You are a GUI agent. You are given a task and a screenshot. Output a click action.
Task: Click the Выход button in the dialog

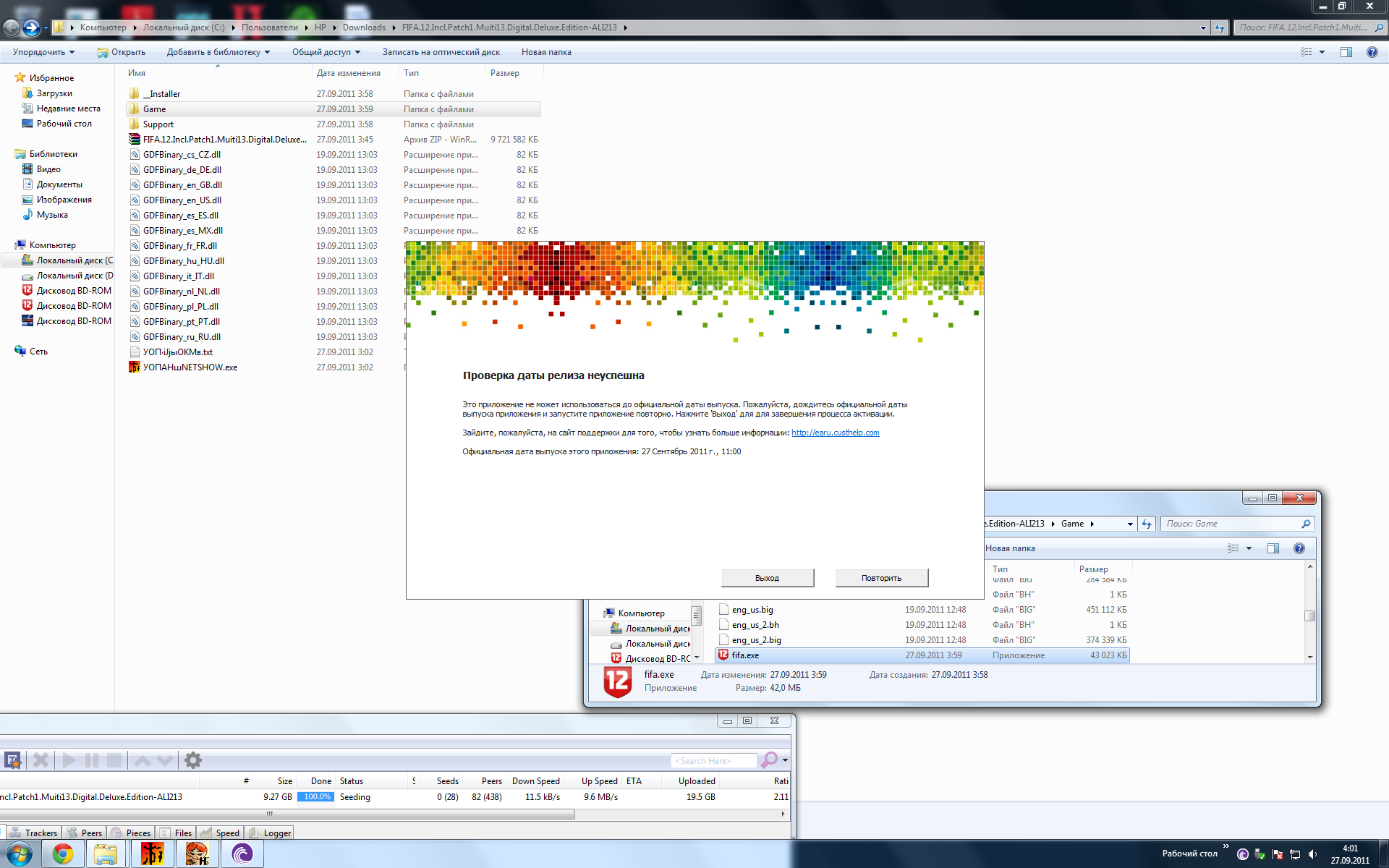tap(767, 578)
